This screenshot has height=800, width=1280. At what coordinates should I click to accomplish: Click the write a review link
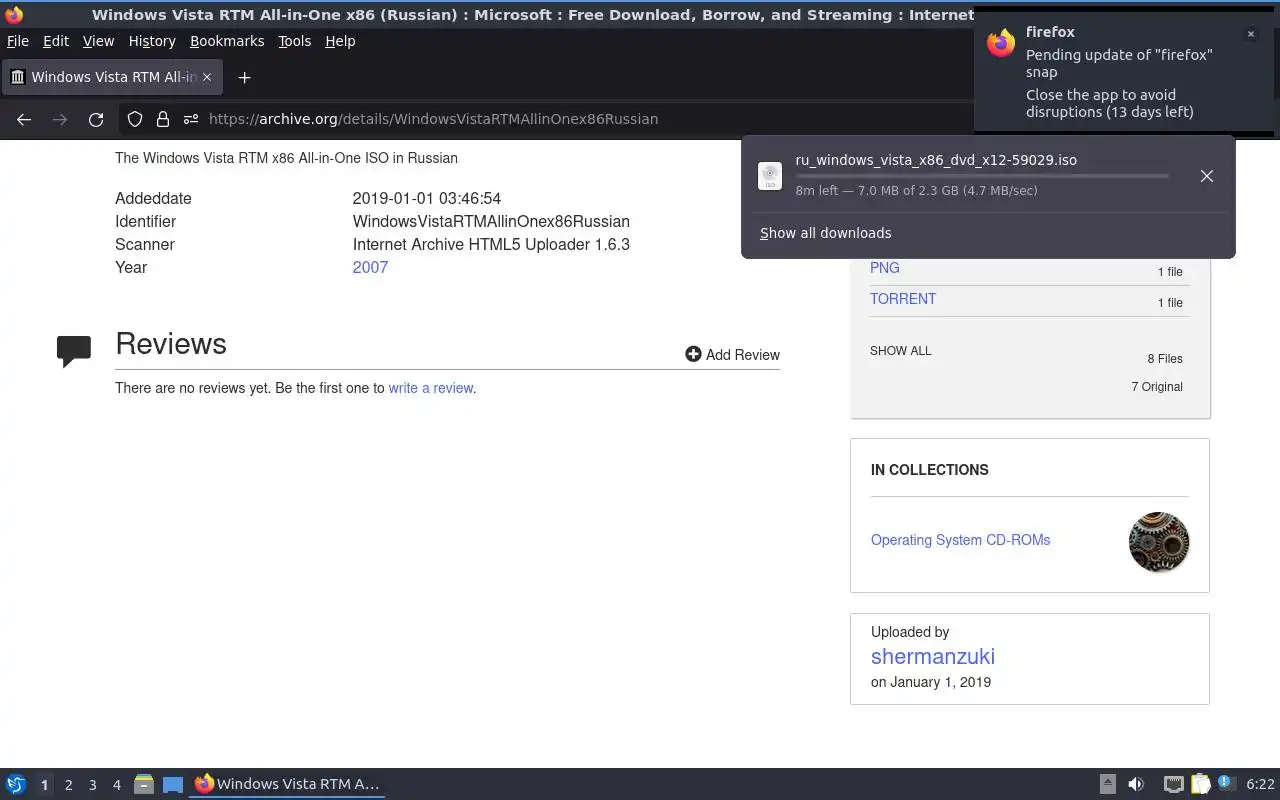pos(430,388)
